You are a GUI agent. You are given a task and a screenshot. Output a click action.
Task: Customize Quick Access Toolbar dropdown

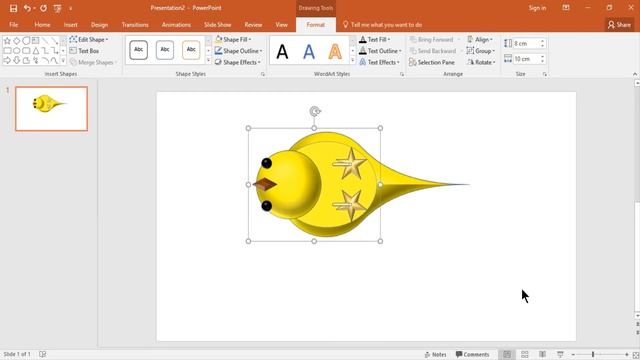click(x=70, y=8)
